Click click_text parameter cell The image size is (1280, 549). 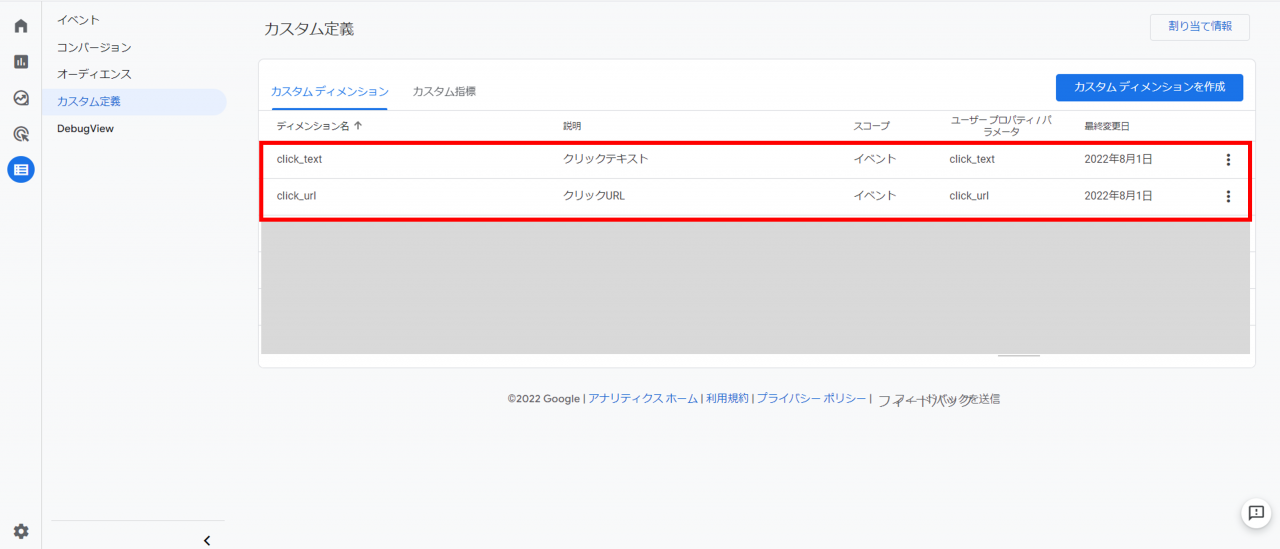[972, 159]
